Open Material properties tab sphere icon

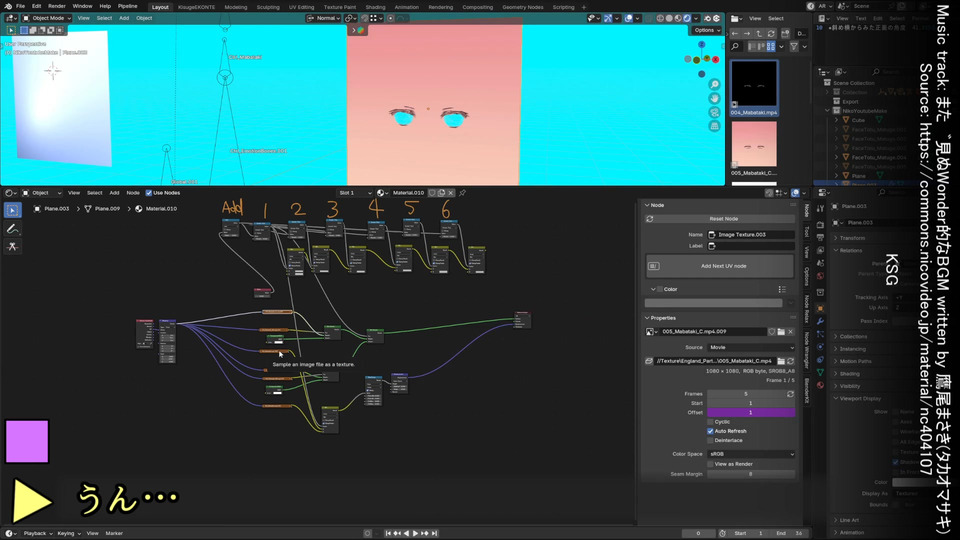point(820,385)
